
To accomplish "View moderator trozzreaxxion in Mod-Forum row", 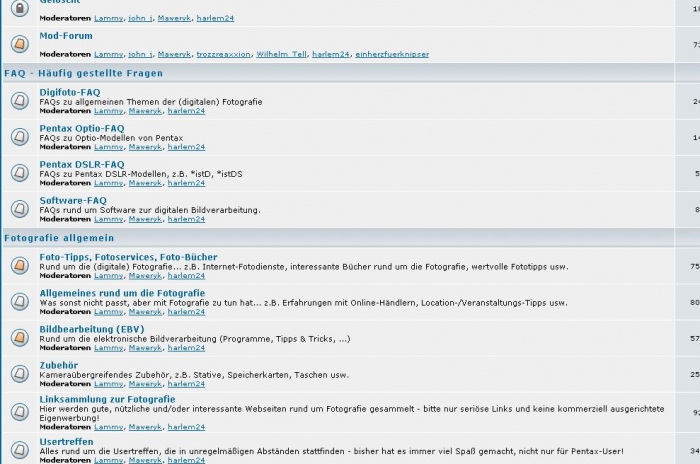I will coord(223,54).
